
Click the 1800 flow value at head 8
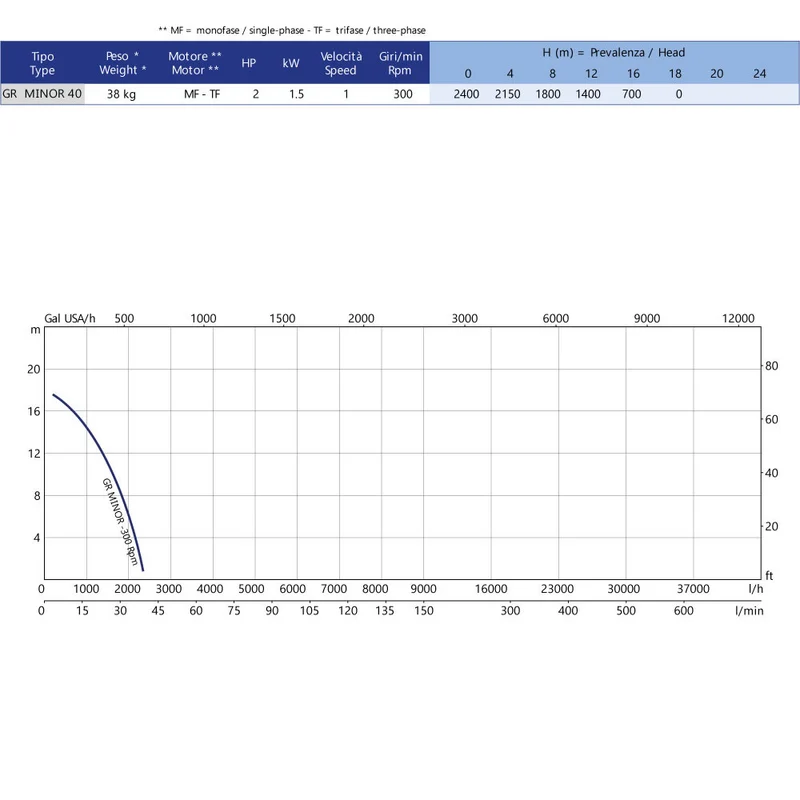[x=548, y=94]
